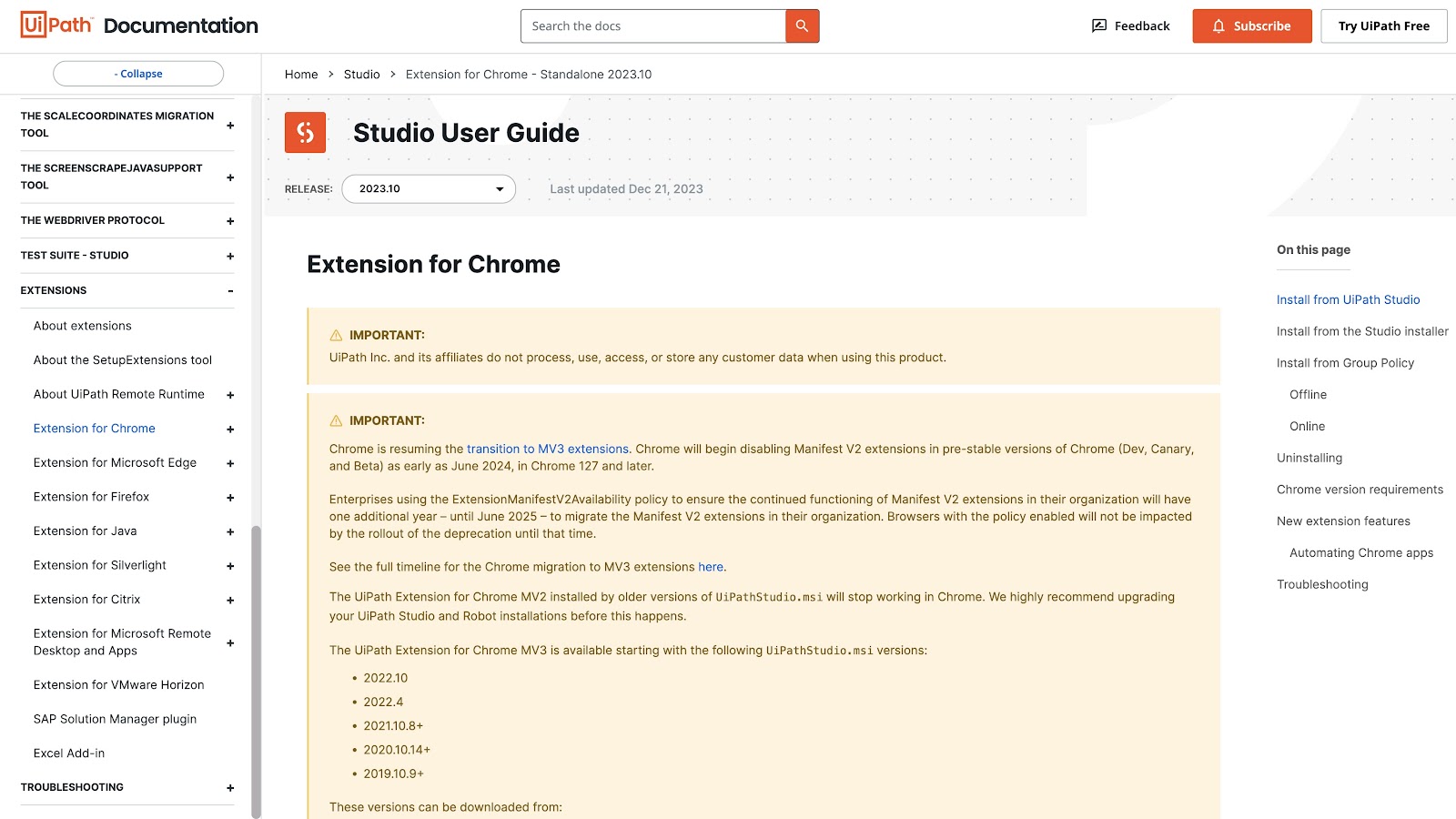Open Feedback via the feedback icon
Image resolution: width=1456 pixels, height=819 pixels.
click(1098, 25)
